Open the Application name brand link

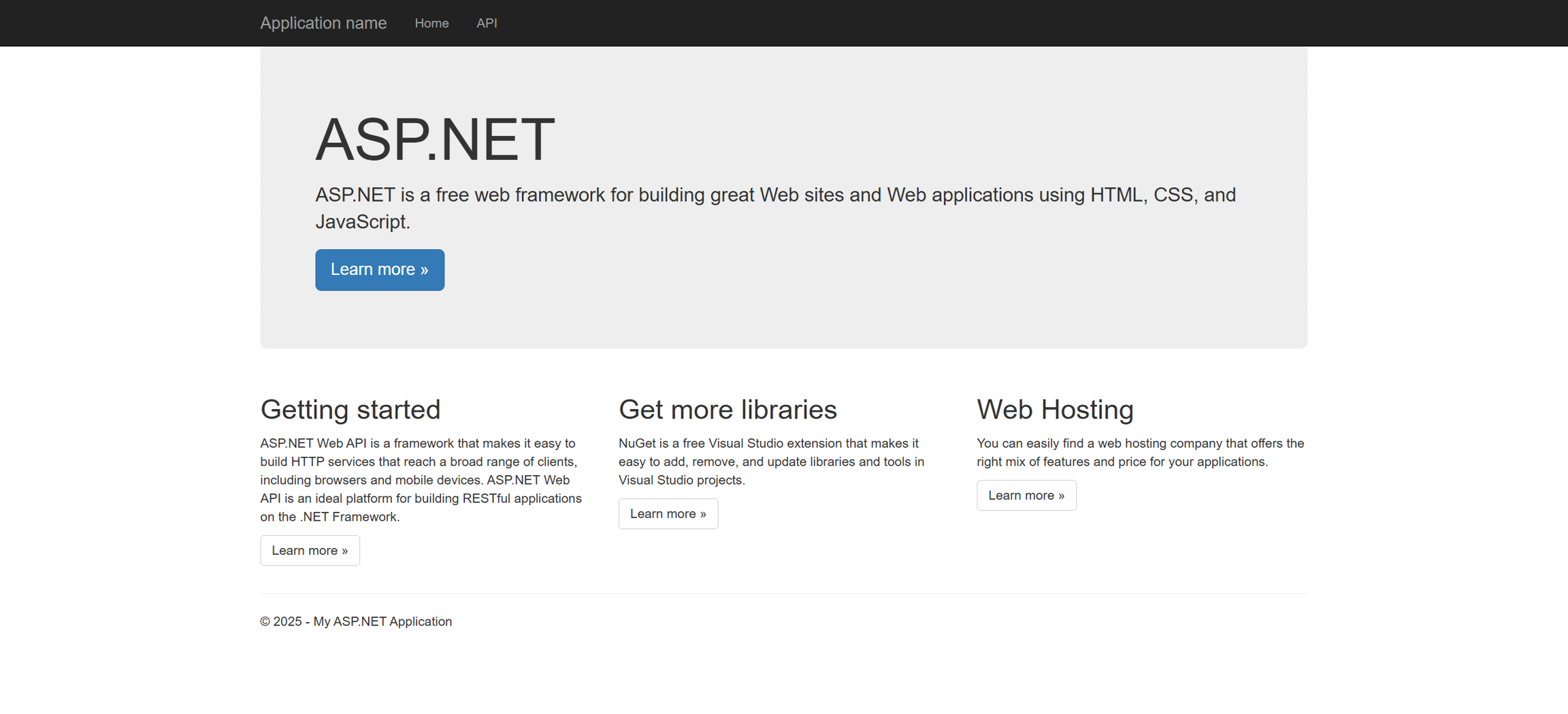323,23
